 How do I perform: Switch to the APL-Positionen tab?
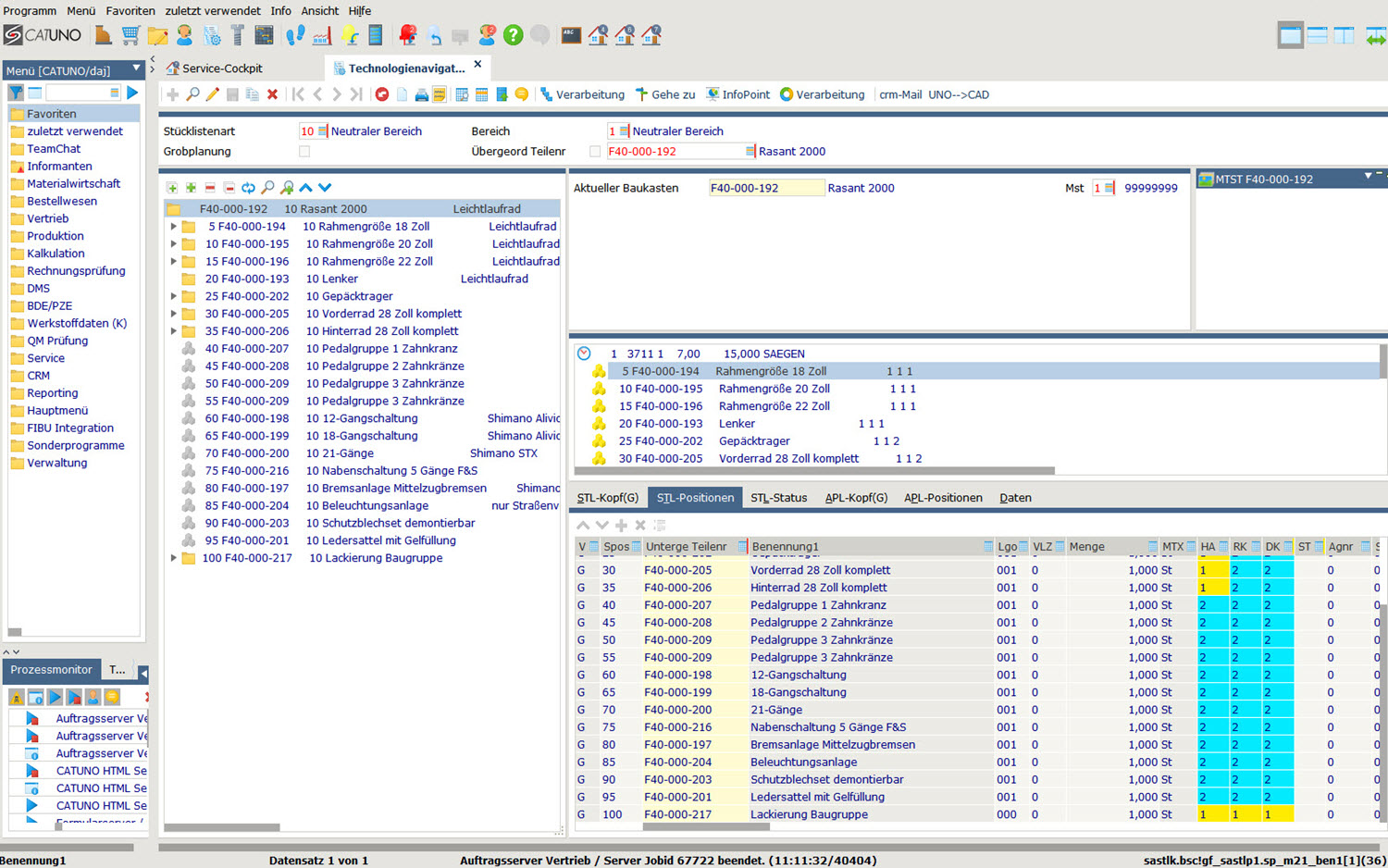tap(943, 498)
